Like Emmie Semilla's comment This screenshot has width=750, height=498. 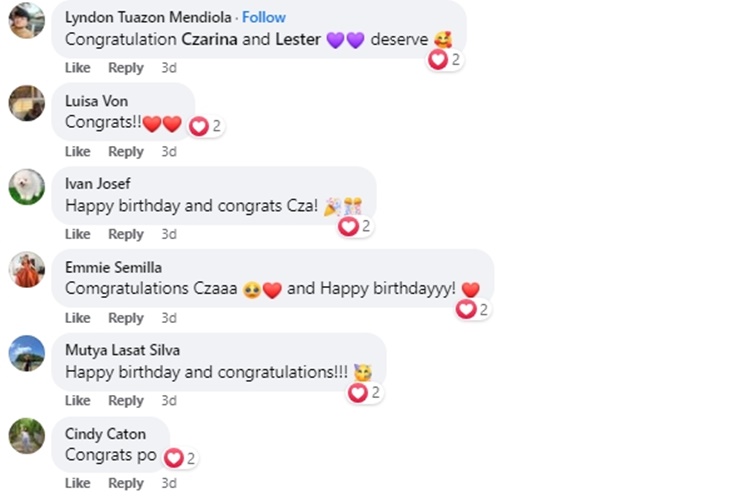pos(77,318)
